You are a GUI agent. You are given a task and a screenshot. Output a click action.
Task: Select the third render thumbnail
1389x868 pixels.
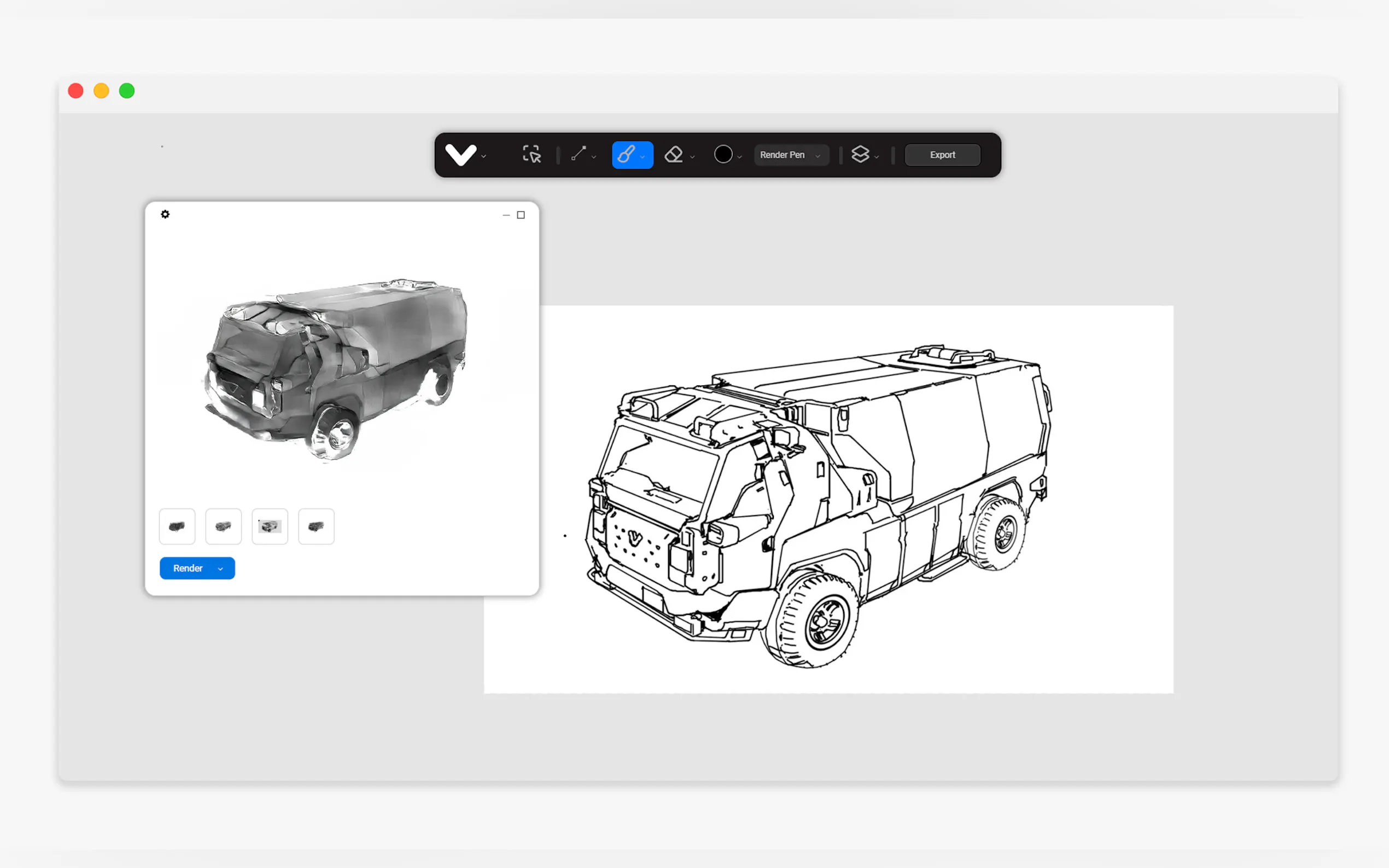pyautogui.click(x=270, y=526)
